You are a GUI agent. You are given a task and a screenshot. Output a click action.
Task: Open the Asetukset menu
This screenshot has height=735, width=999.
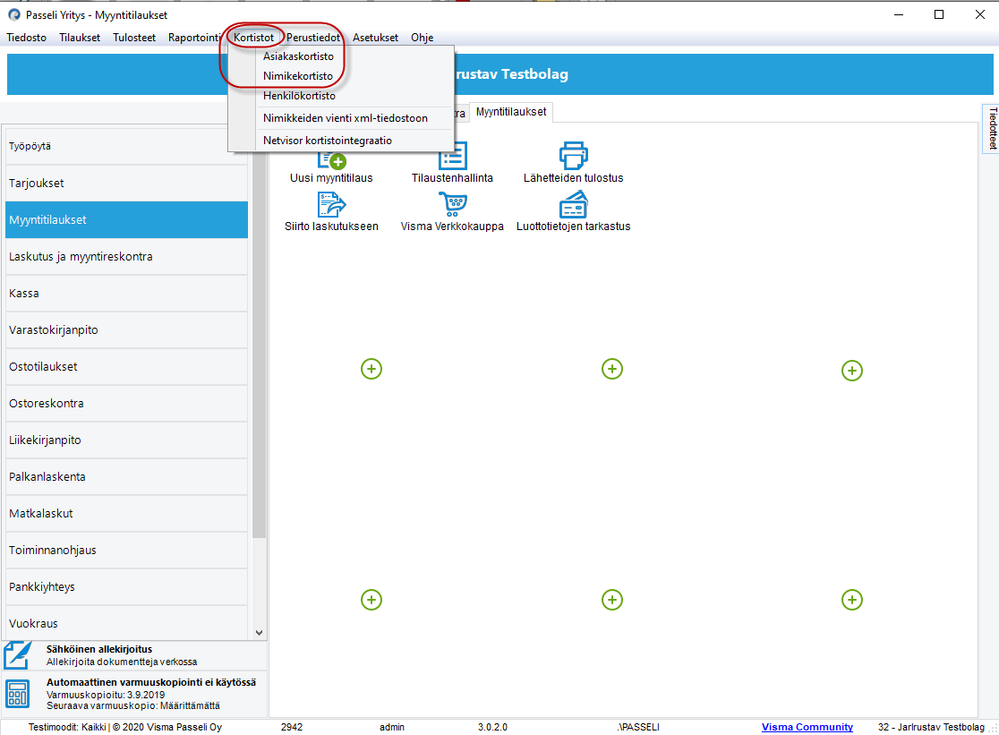click(x=375, y=38)
